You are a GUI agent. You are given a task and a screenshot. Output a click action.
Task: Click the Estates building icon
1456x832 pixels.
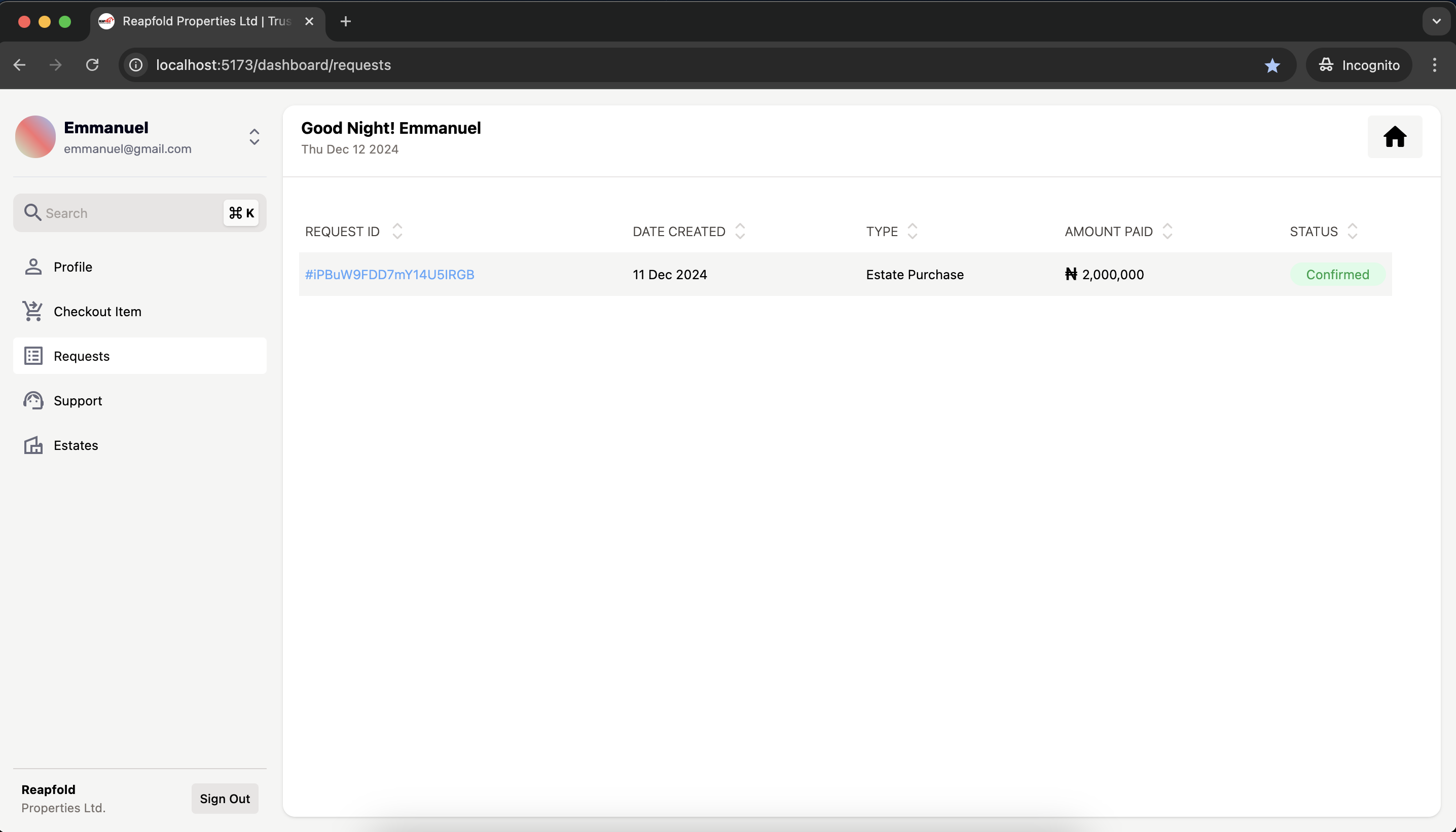click(33, 445)
